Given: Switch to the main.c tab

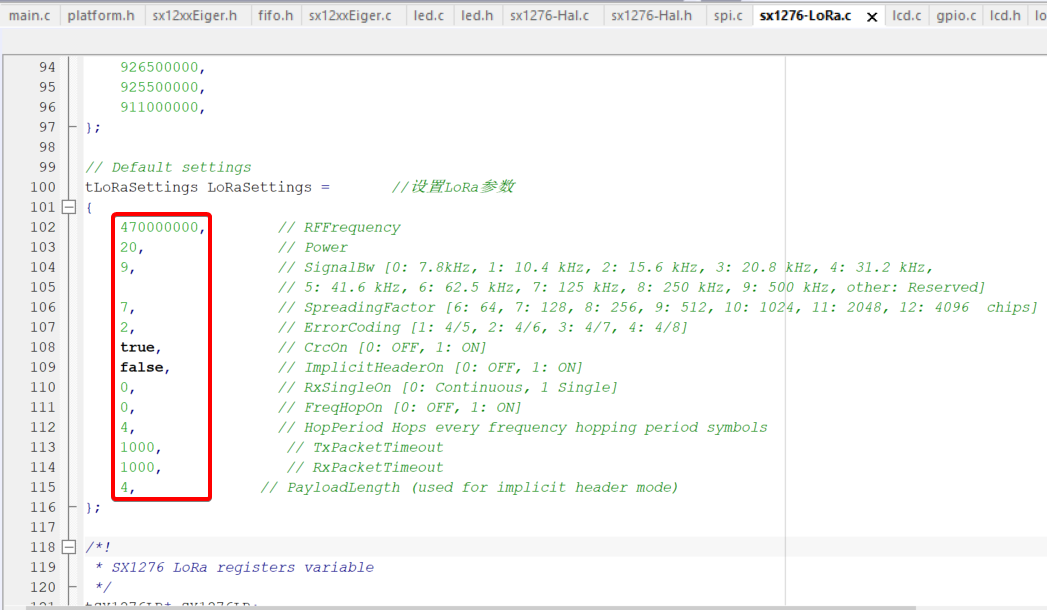Looking at the screenshot, I should point(29,16).
